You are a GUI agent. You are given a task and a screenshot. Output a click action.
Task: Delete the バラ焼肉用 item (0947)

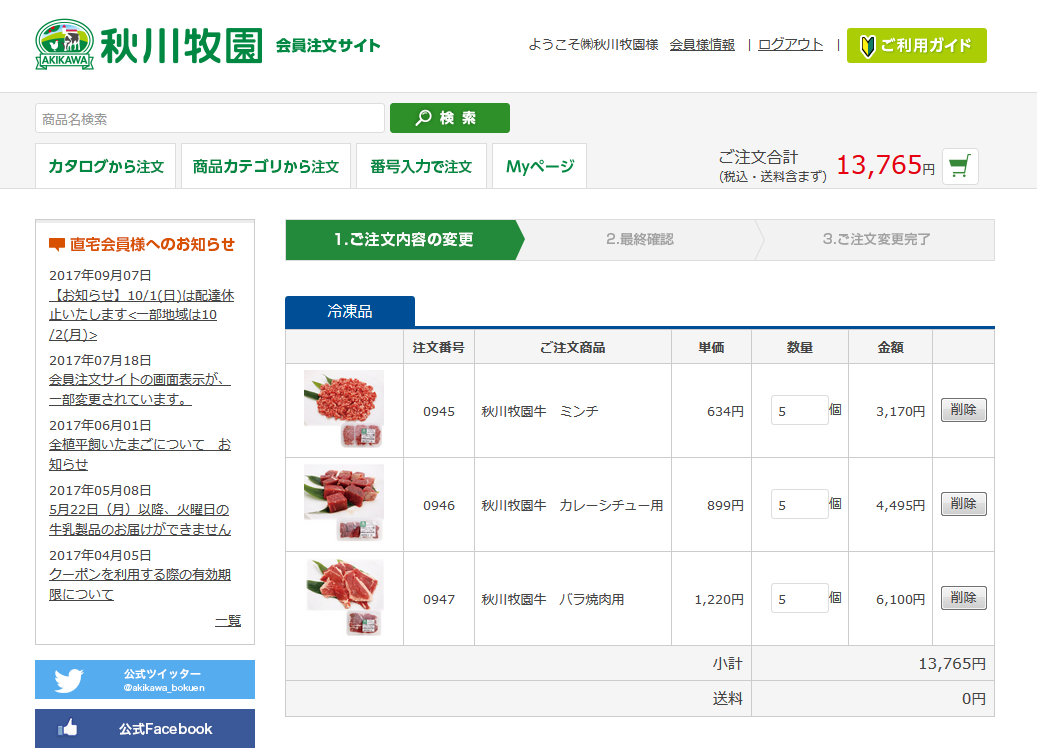click(x=964, y=598)
